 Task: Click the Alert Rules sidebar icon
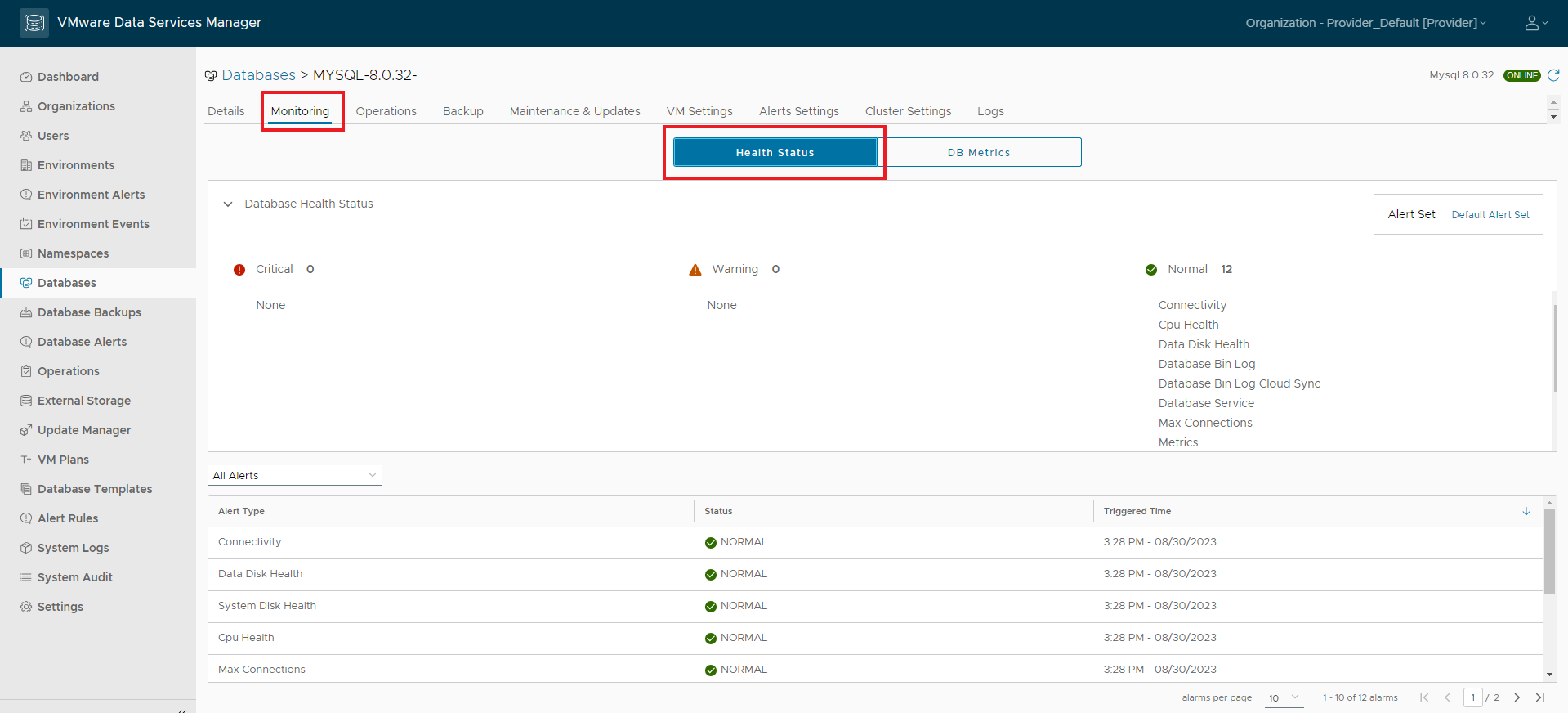(x=26, y=518)
